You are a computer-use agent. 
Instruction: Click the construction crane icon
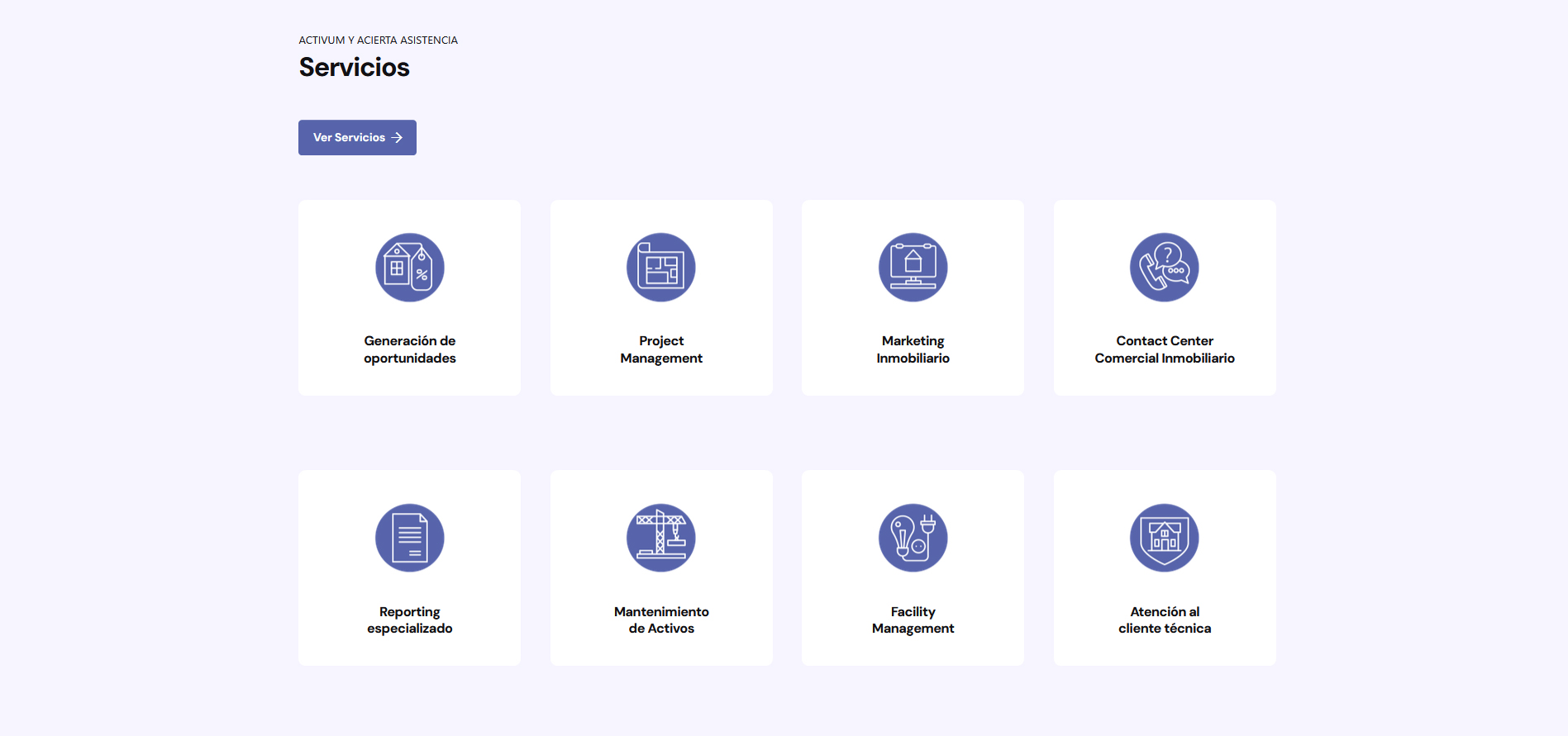tap(661, 538)
